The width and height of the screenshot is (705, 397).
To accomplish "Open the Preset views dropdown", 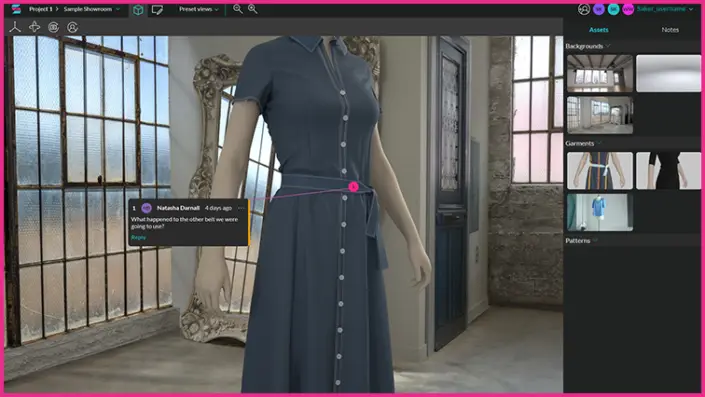I will tap(199, 9).
